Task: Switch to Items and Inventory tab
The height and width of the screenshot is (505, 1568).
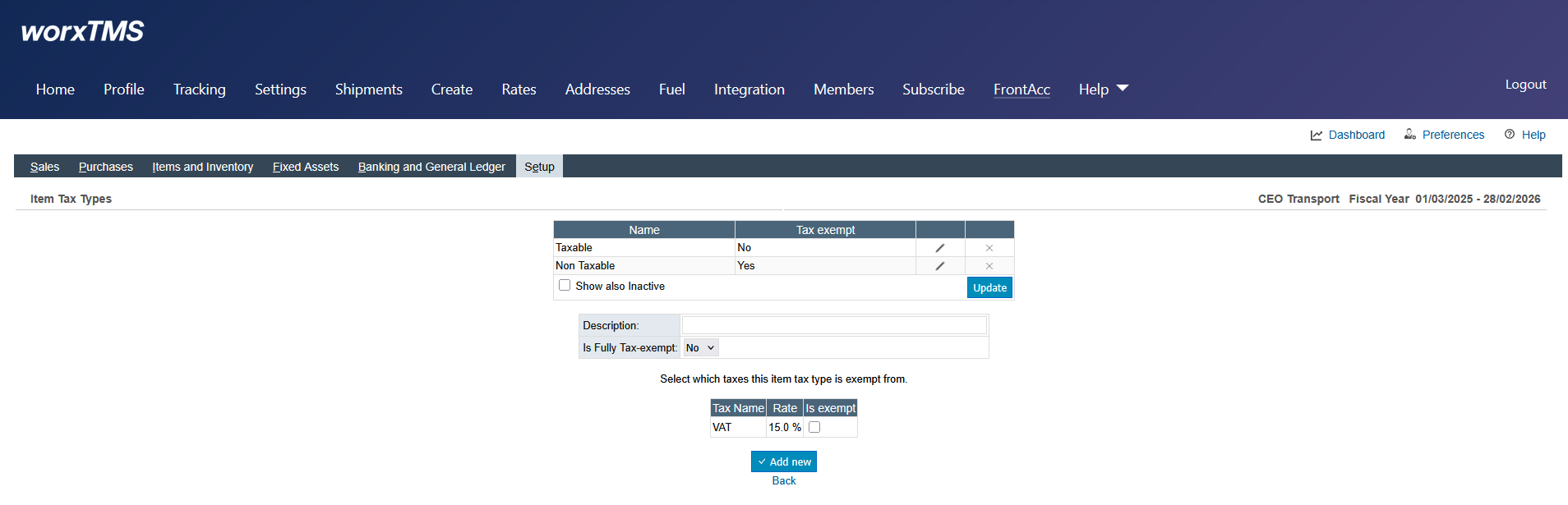Action: 202,167
